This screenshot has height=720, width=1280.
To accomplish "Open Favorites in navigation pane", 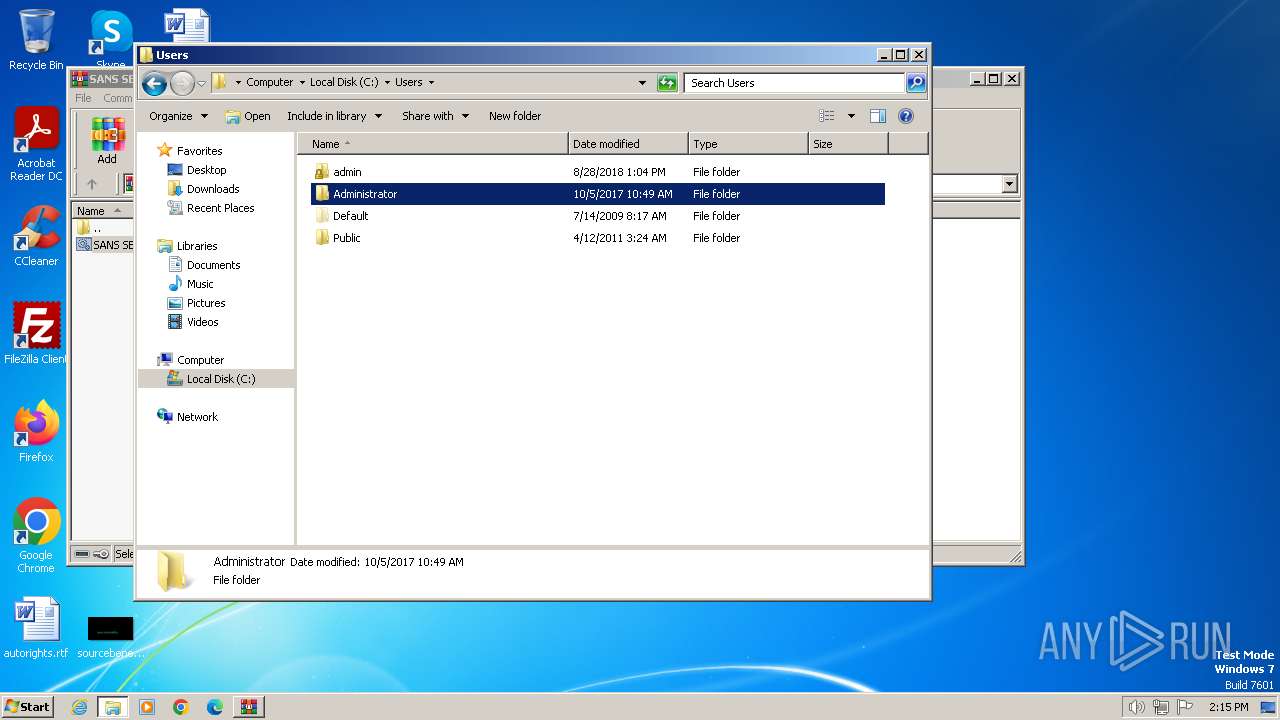I will coord(199,151).
